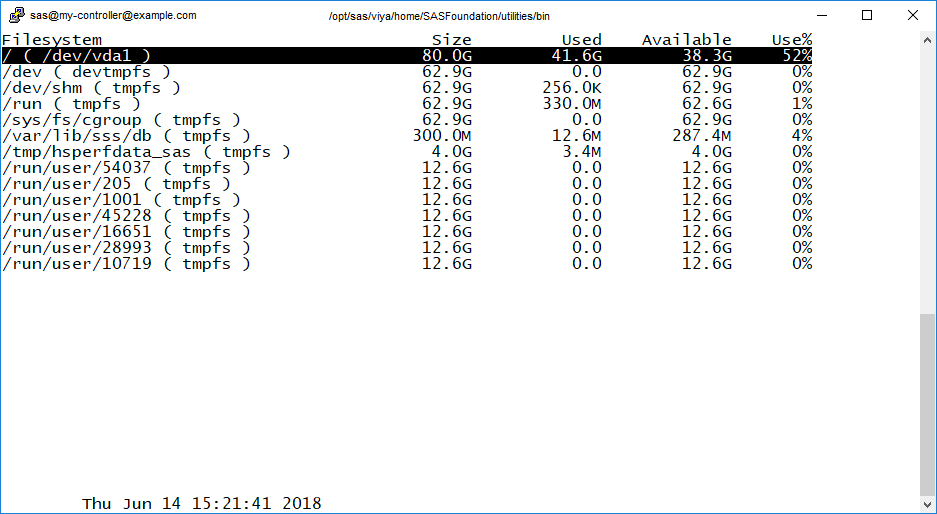The height and width of the screenshot is (514, 937).
Task: Click the Filesystem column header
Action: pos(52,40)
